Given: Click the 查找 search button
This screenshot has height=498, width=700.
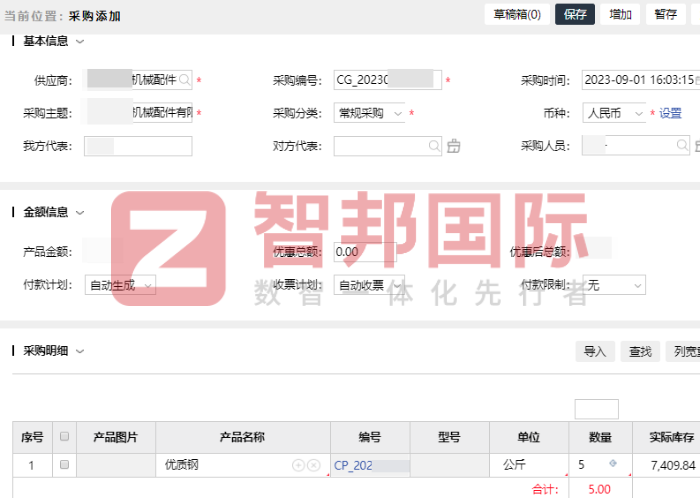Looking at the screenshot, I should pos(640,352).
